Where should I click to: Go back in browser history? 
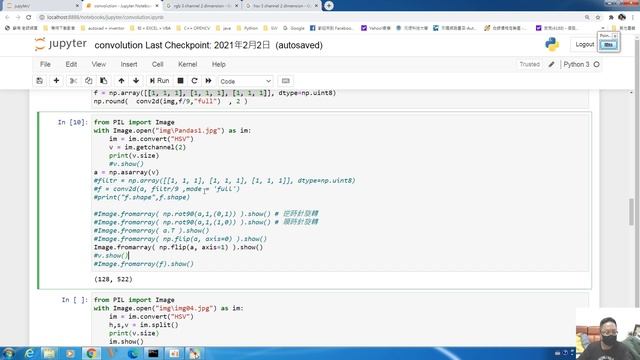click(x=7, y=17)
